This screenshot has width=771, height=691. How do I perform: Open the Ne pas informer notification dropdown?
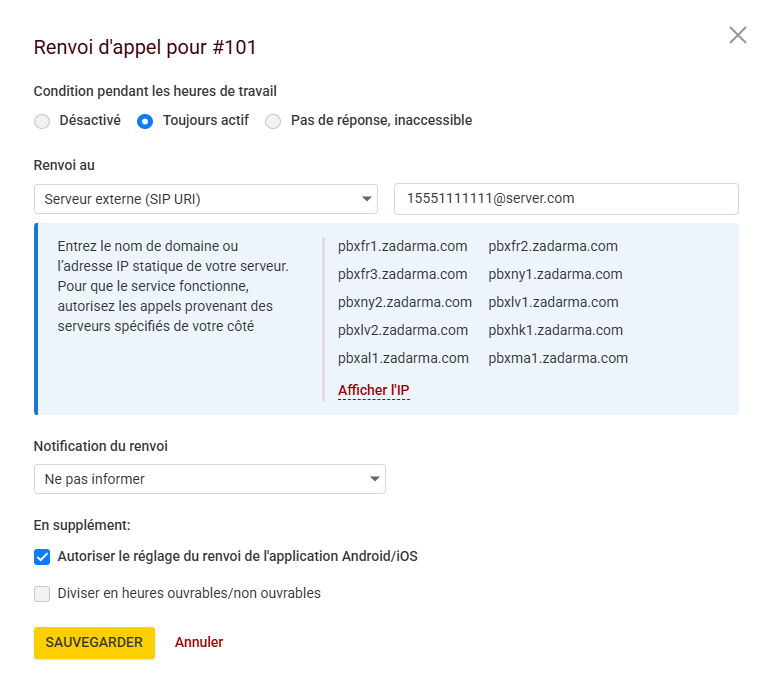point(209,479)
